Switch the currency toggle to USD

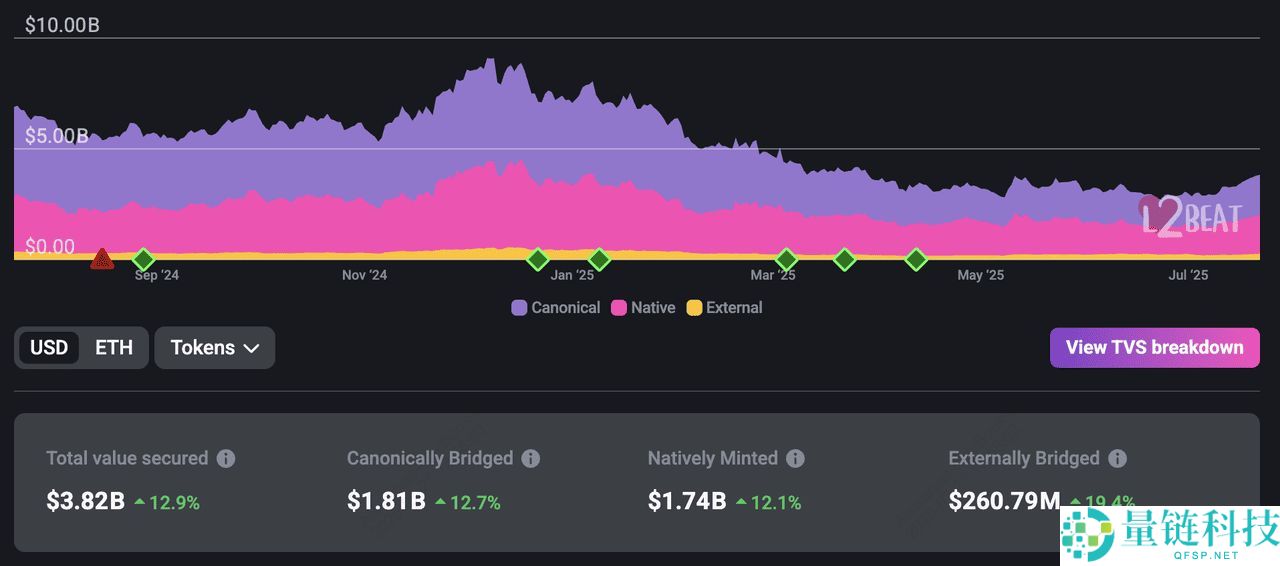tap(49, 348)
